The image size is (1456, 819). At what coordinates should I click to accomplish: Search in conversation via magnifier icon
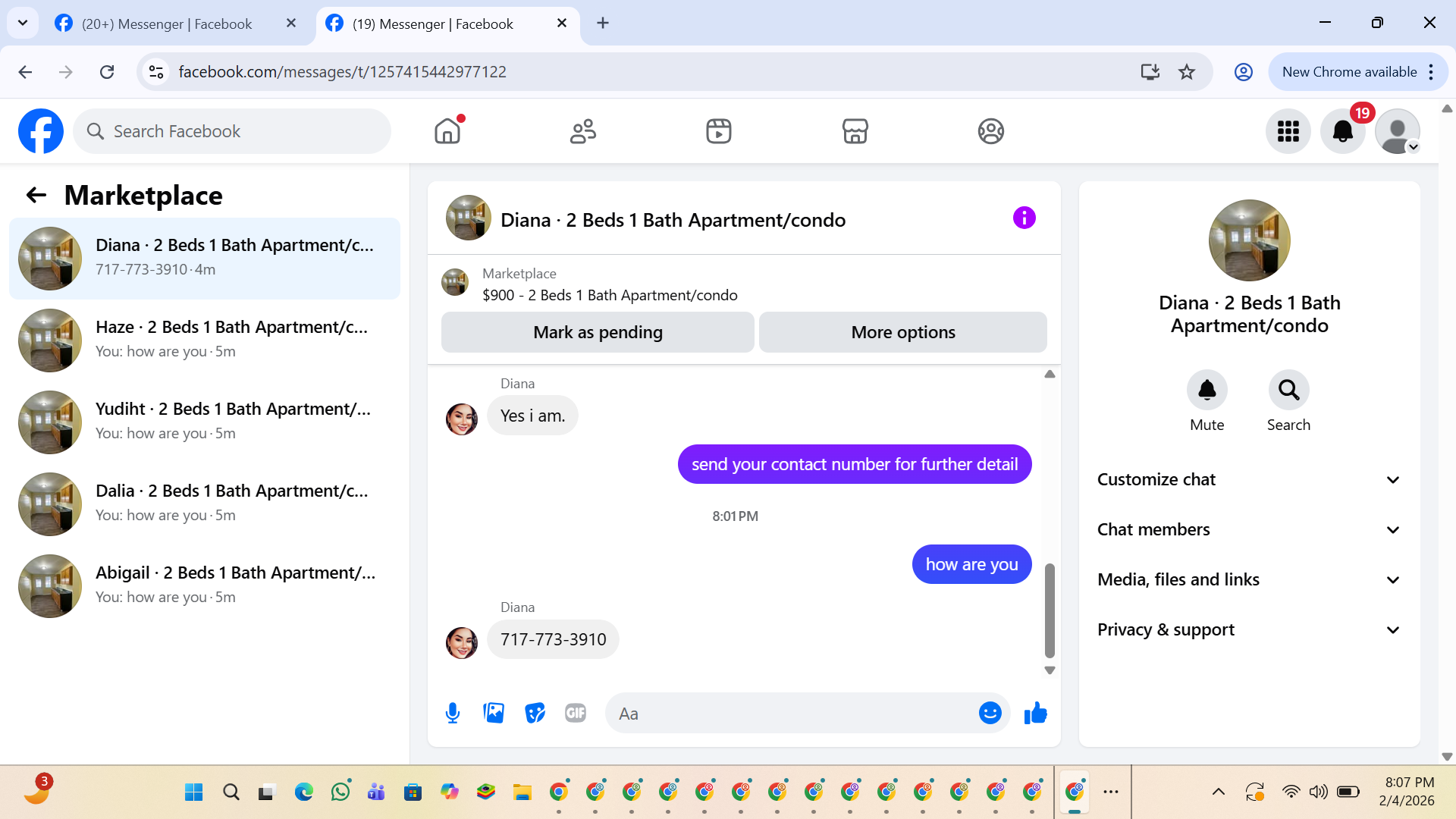(1288, 391)
